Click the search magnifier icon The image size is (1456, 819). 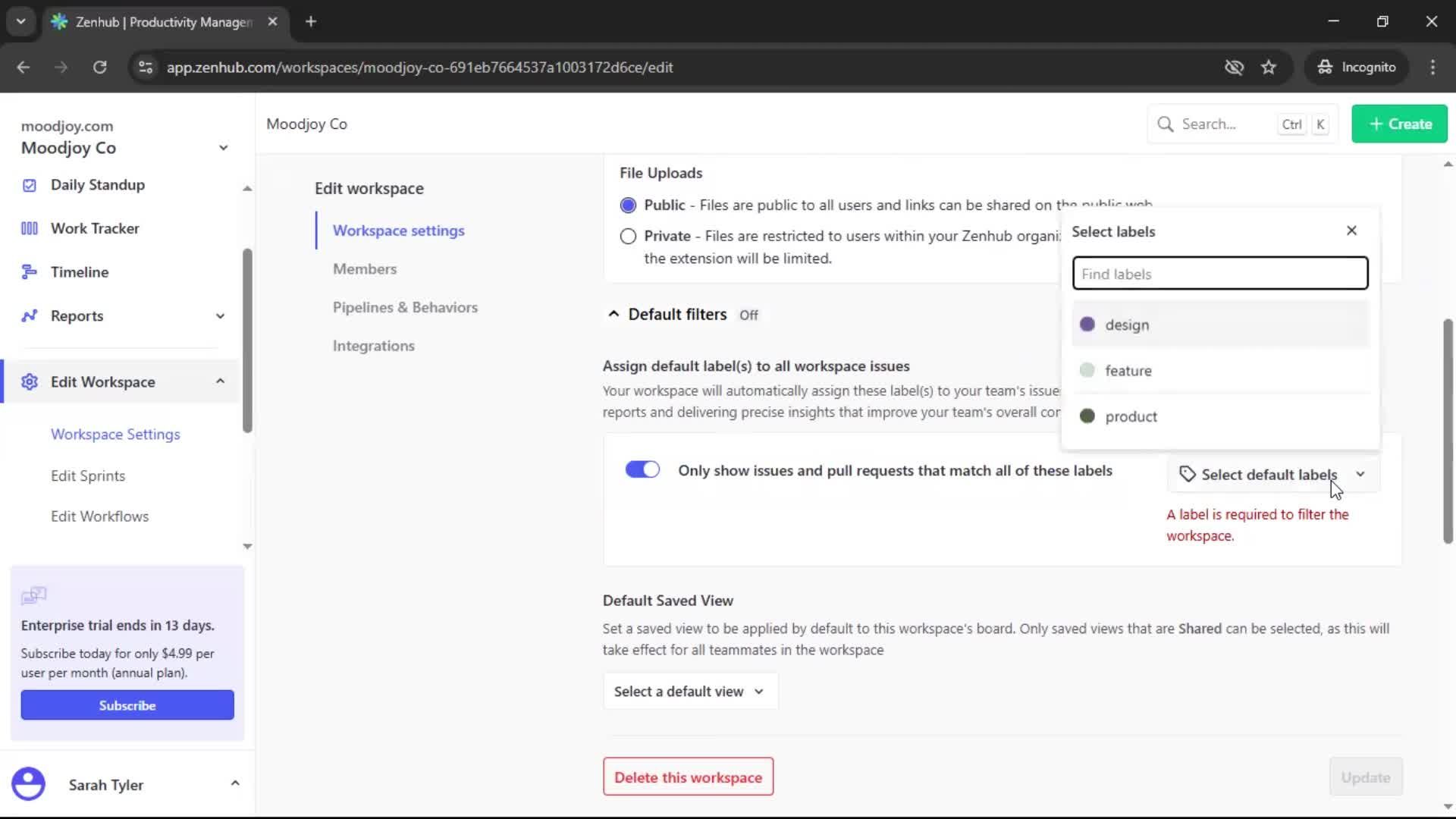click(1166, 123)
